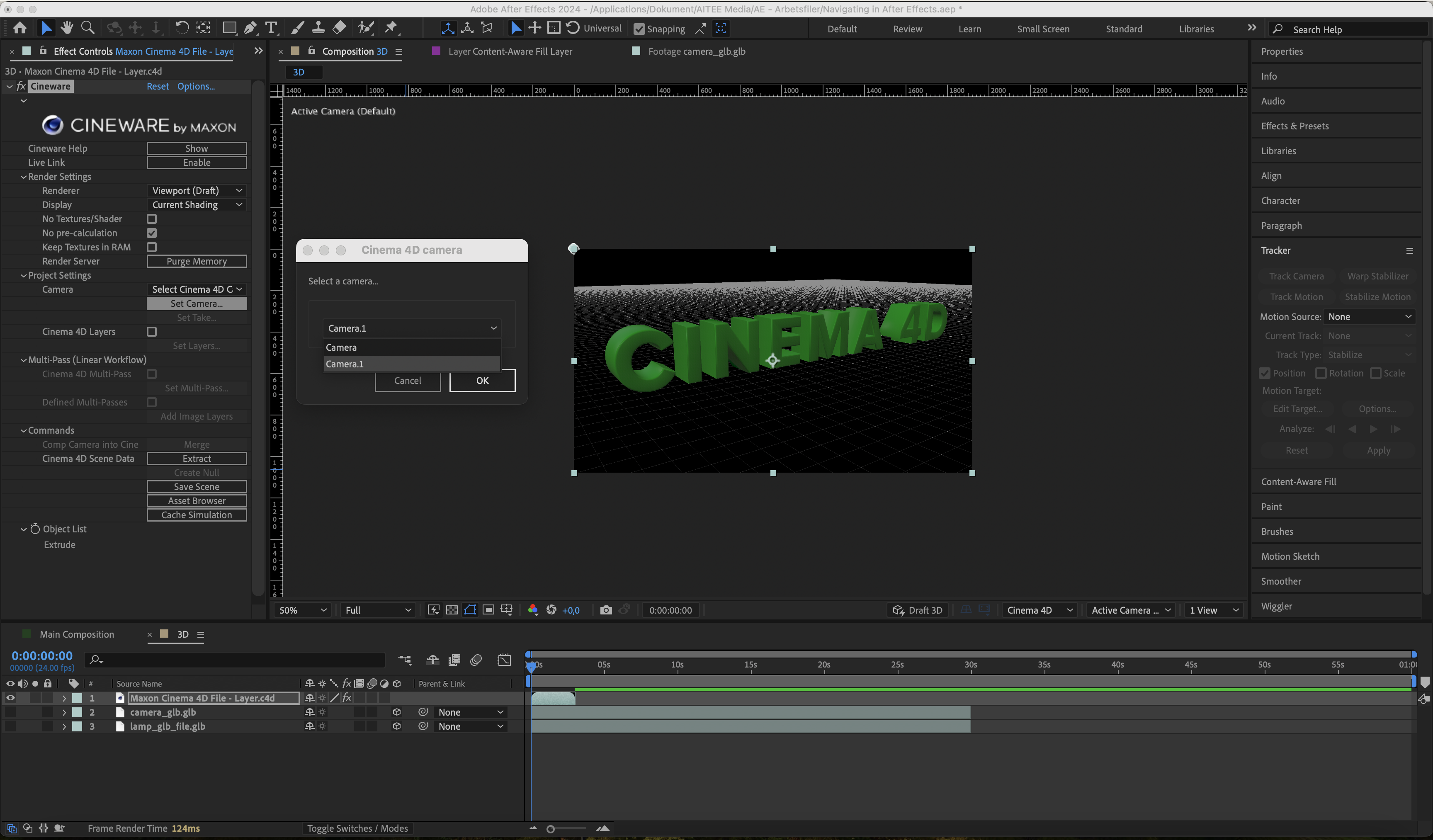
Task: Switch to the Small Screen workspace
Action: (x=1043, y=29)
